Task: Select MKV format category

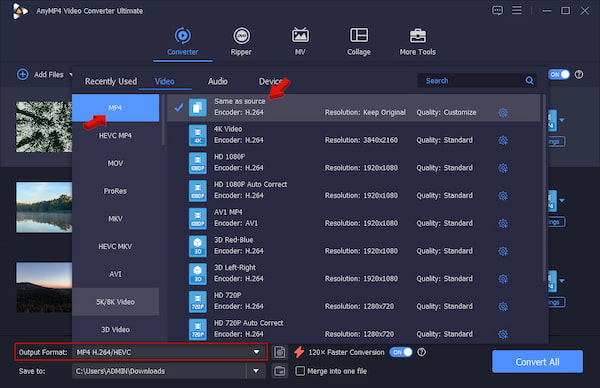Action: click(x=116, y=218)
